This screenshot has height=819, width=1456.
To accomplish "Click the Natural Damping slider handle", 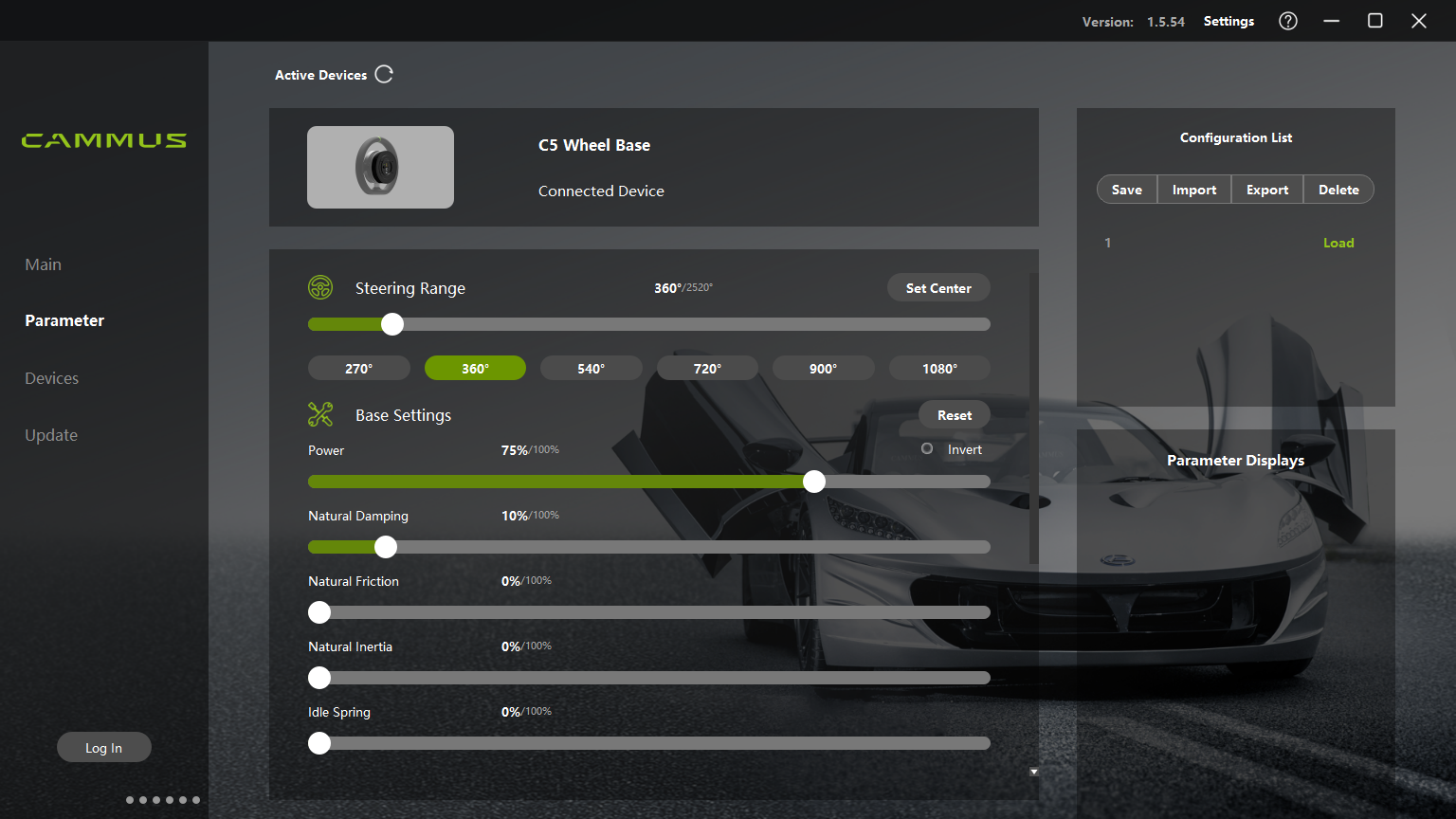I will [x=386, y=547].
